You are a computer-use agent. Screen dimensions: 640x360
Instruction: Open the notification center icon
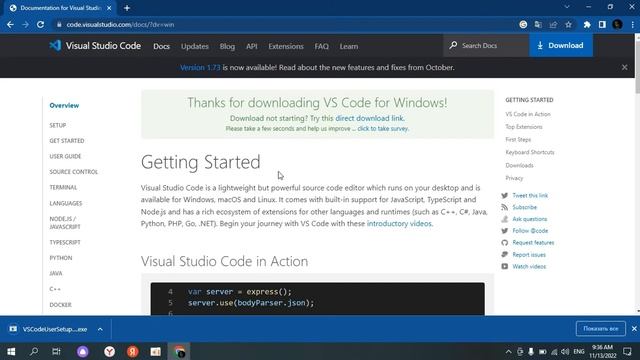(x=627, y=351)
